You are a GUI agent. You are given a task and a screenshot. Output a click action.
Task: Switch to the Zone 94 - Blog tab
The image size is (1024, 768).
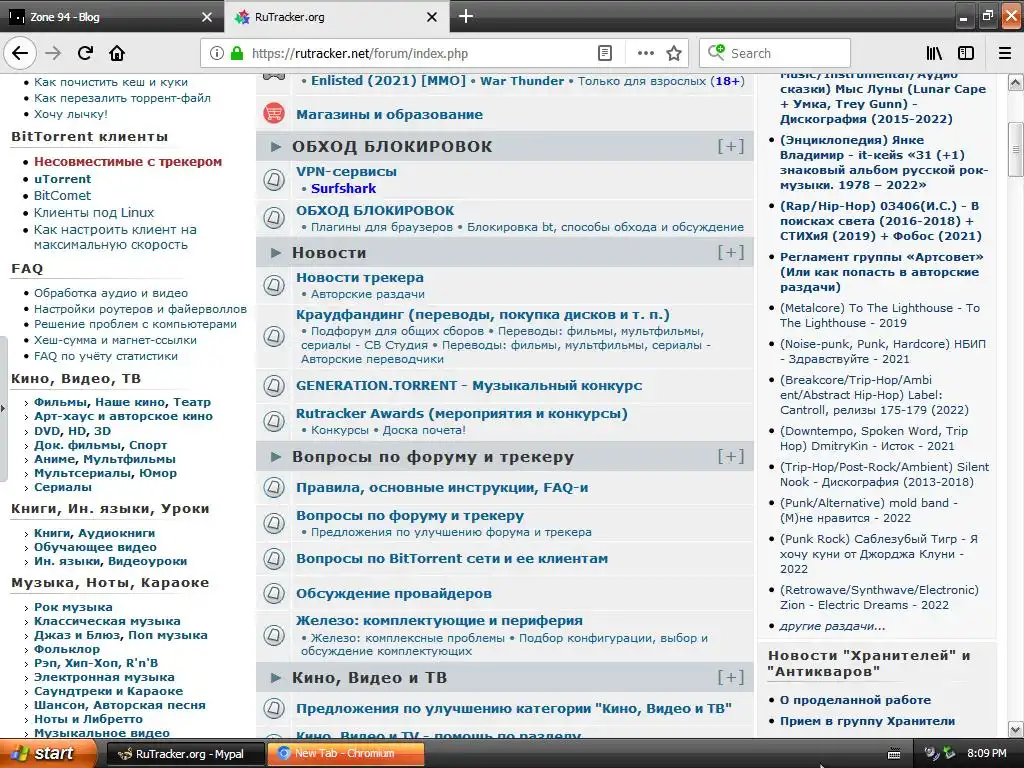pos(111,17)
